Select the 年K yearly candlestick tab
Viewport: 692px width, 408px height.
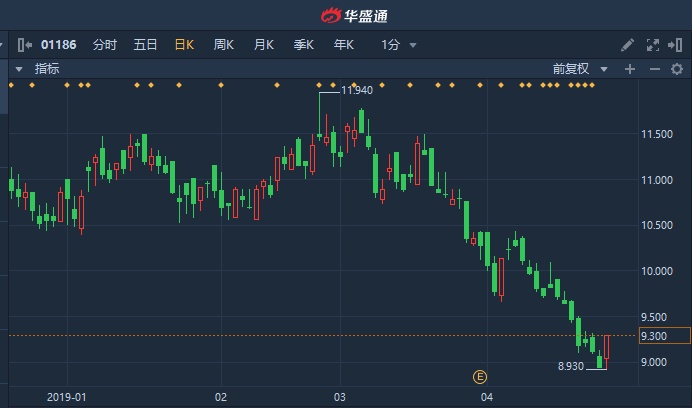coord(343,45)
